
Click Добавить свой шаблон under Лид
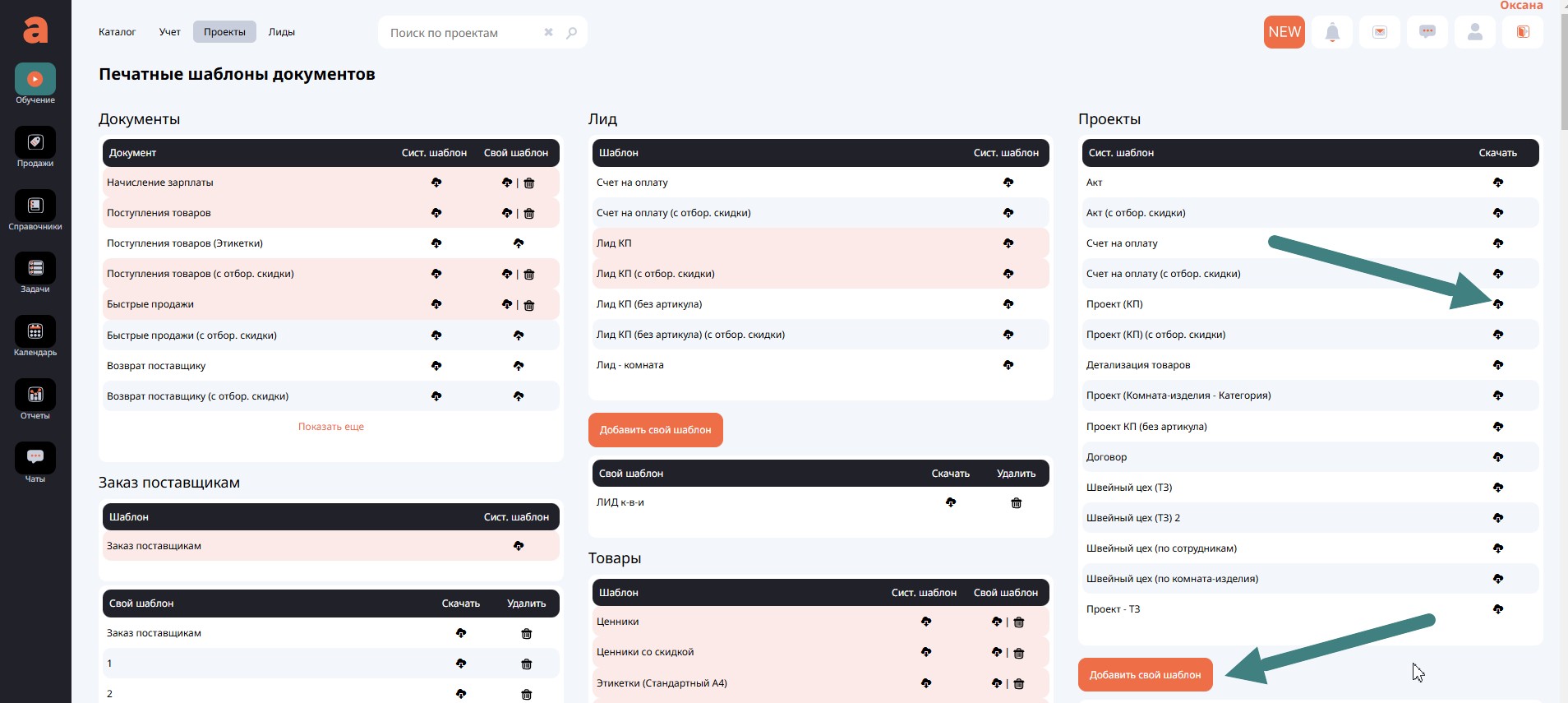click(655, 430)
